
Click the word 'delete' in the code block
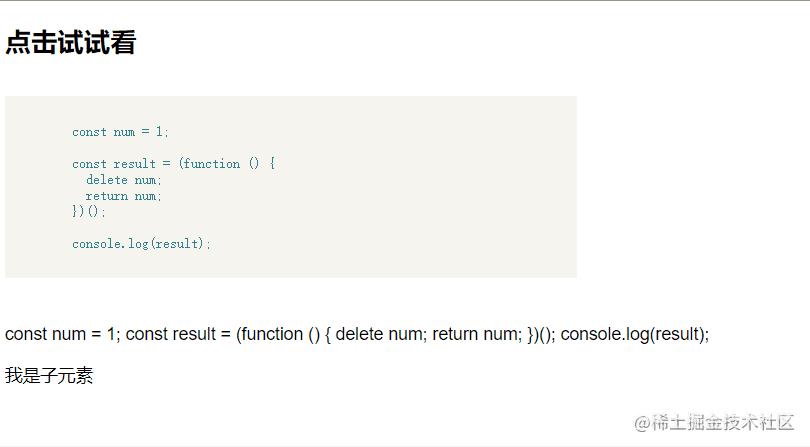point(107,180)
